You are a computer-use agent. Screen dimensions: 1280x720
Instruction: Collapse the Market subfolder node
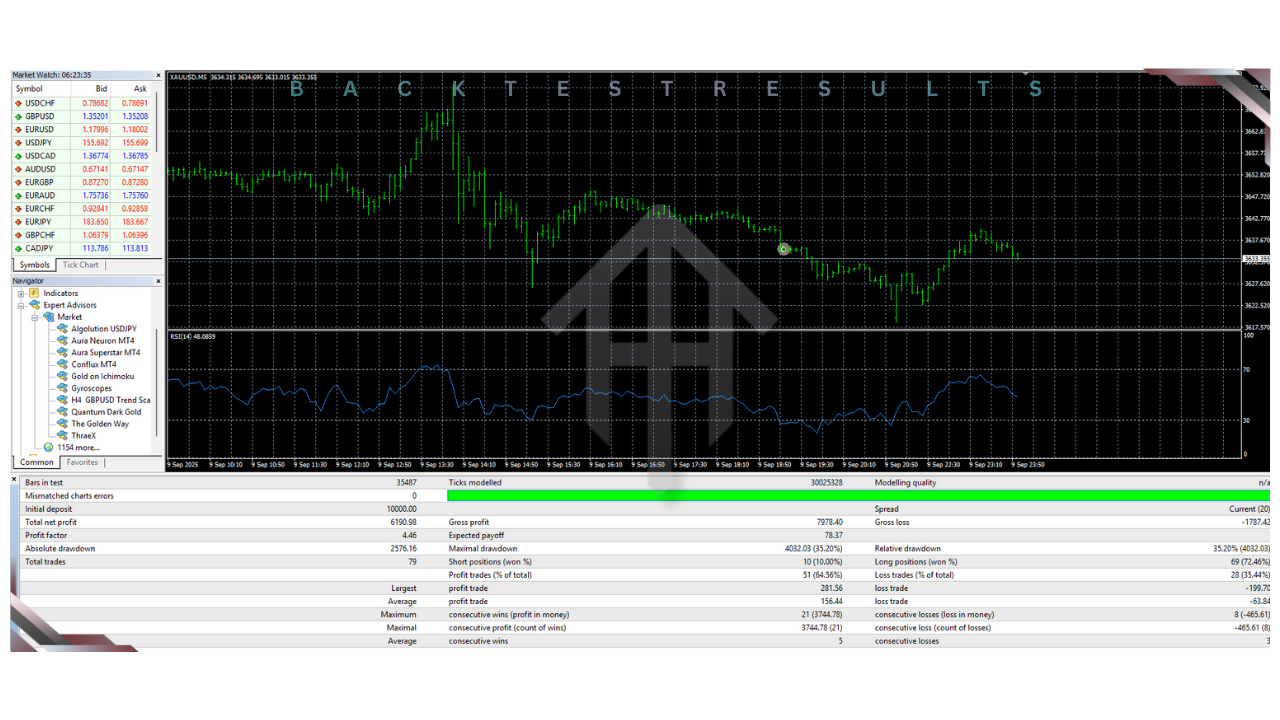35,318
